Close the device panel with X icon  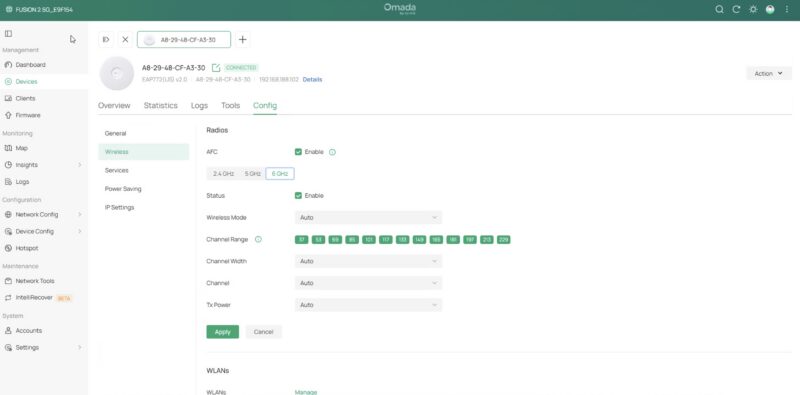(x=125, y=39)
